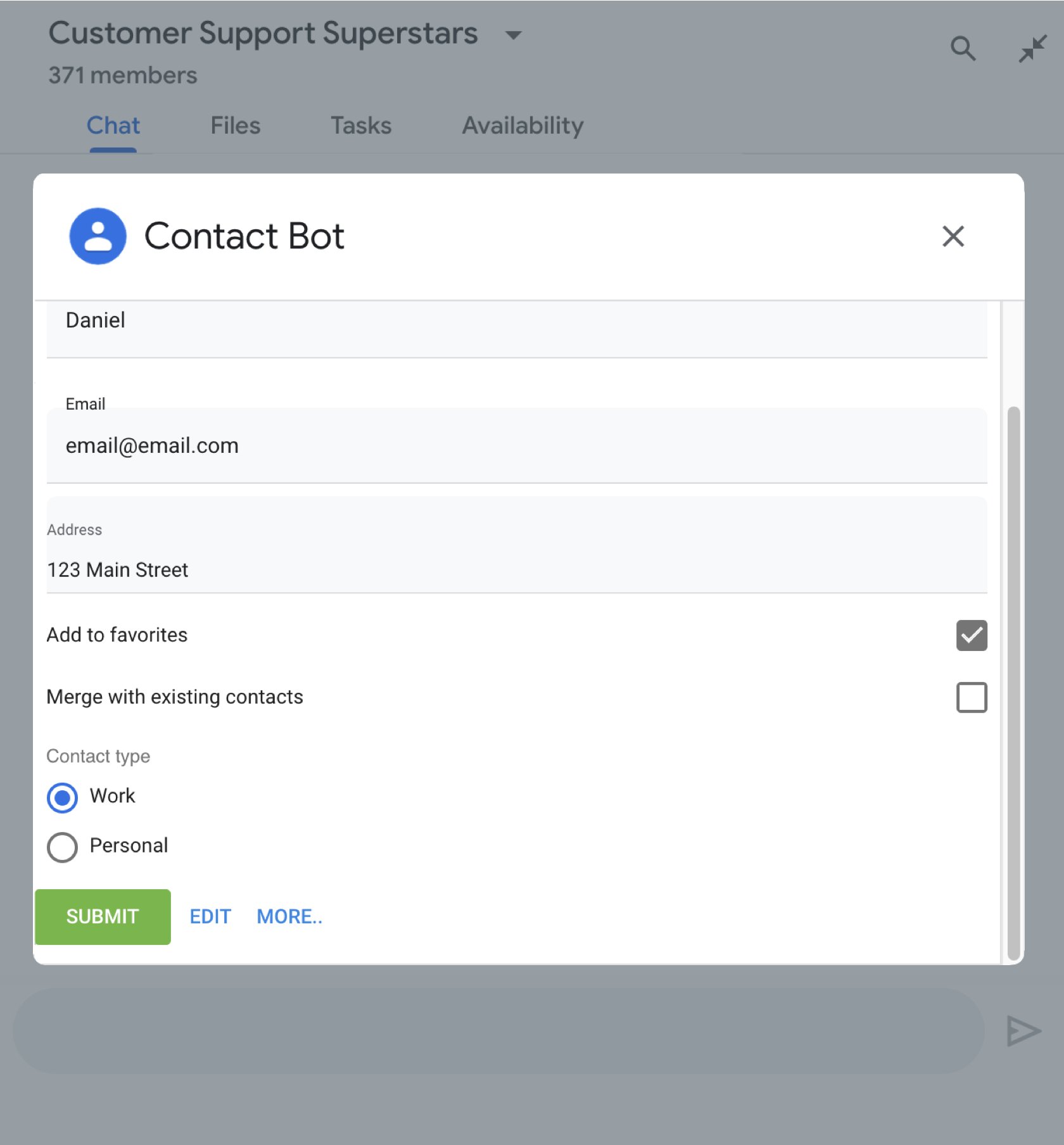Click the Contact Bot avatar icon
The image size is (1064, 1145).
point(98,236)
